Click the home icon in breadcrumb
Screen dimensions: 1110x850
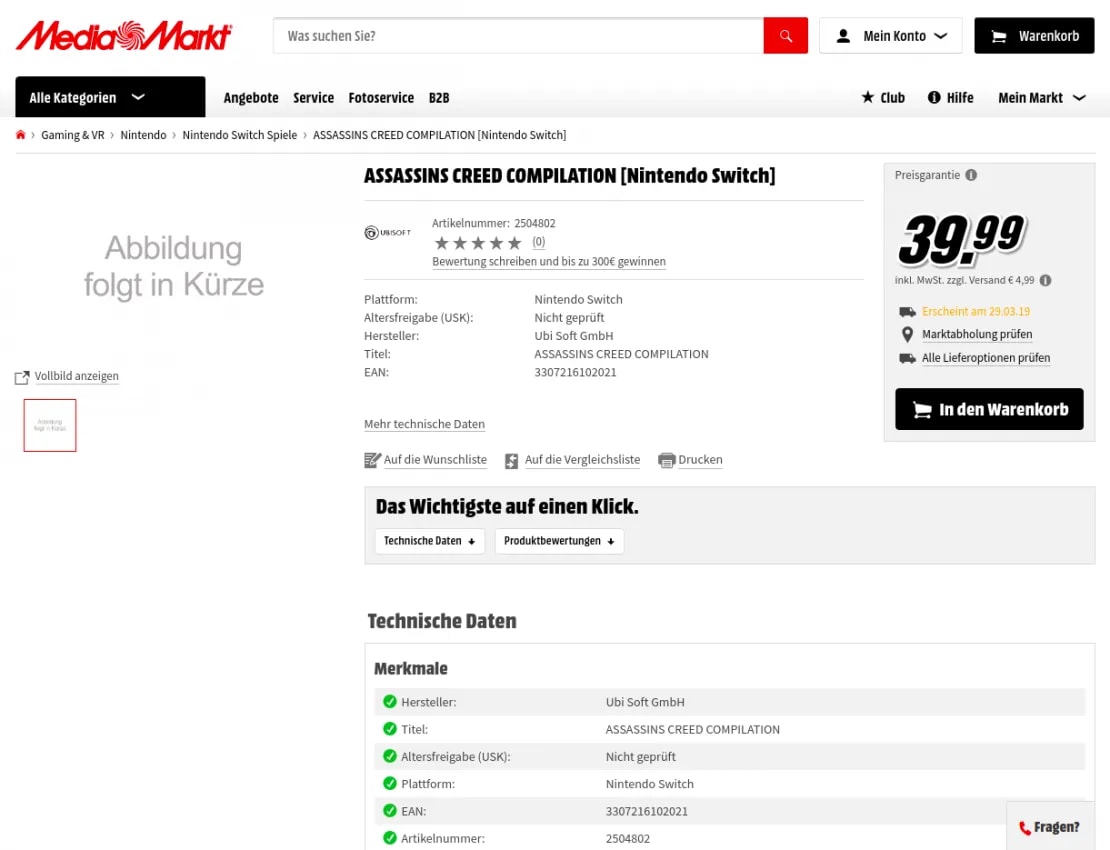pyautogui.click(x=21, y=135)
